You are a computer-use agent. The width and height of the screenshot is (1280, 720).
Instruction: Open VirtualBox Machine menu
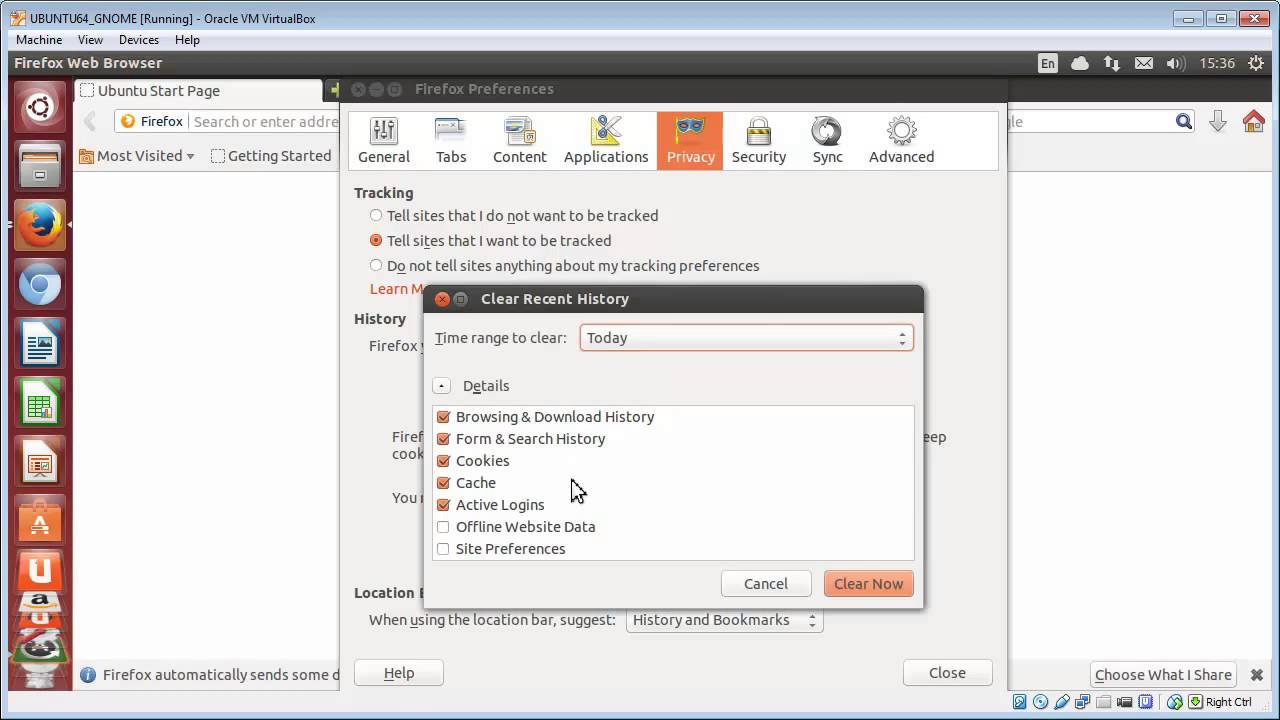click(39, 40)
